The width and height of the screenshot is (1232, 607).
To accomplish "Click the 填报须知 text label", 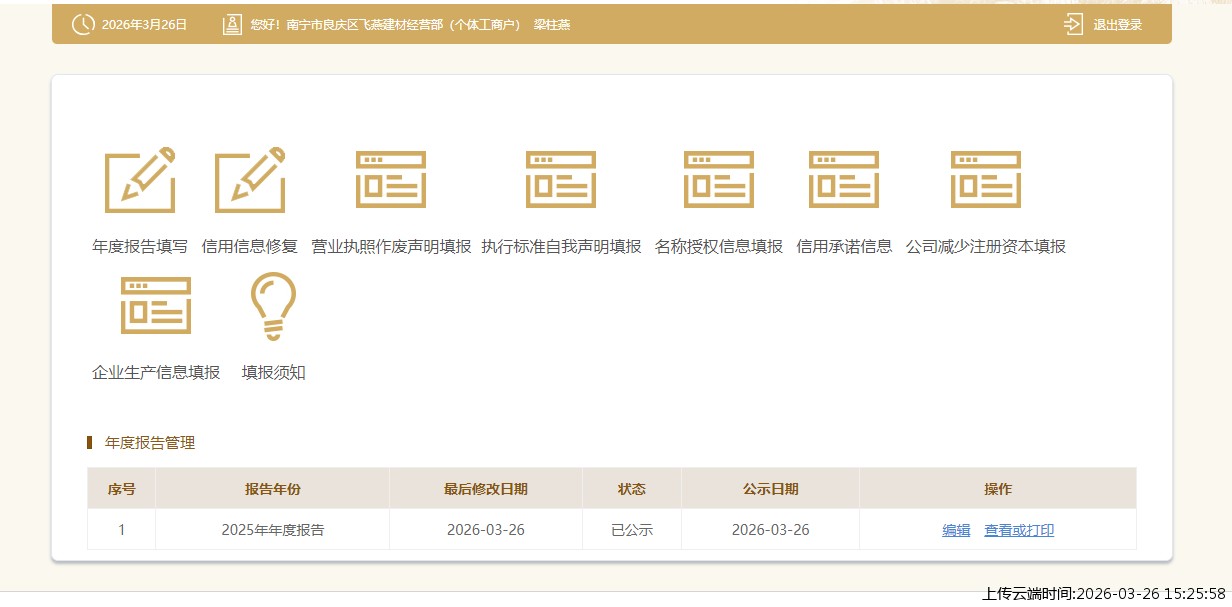I will 273,373.
